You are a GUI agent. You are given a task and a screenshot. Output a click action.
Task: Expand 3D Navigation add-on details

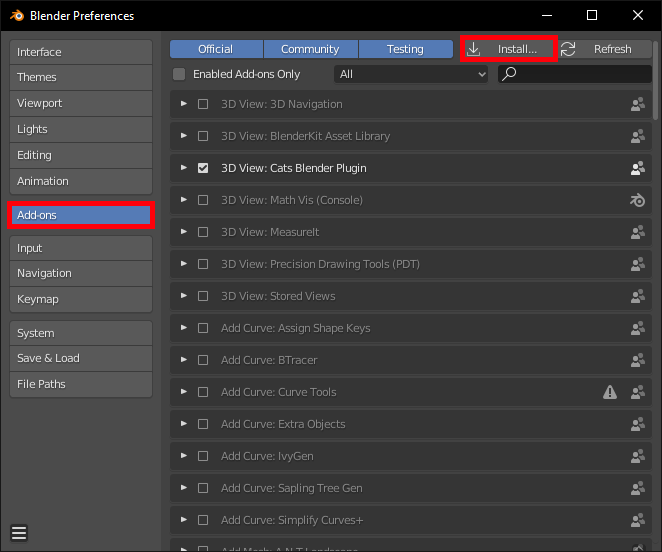pyautogui.click(x=184, y=103)
